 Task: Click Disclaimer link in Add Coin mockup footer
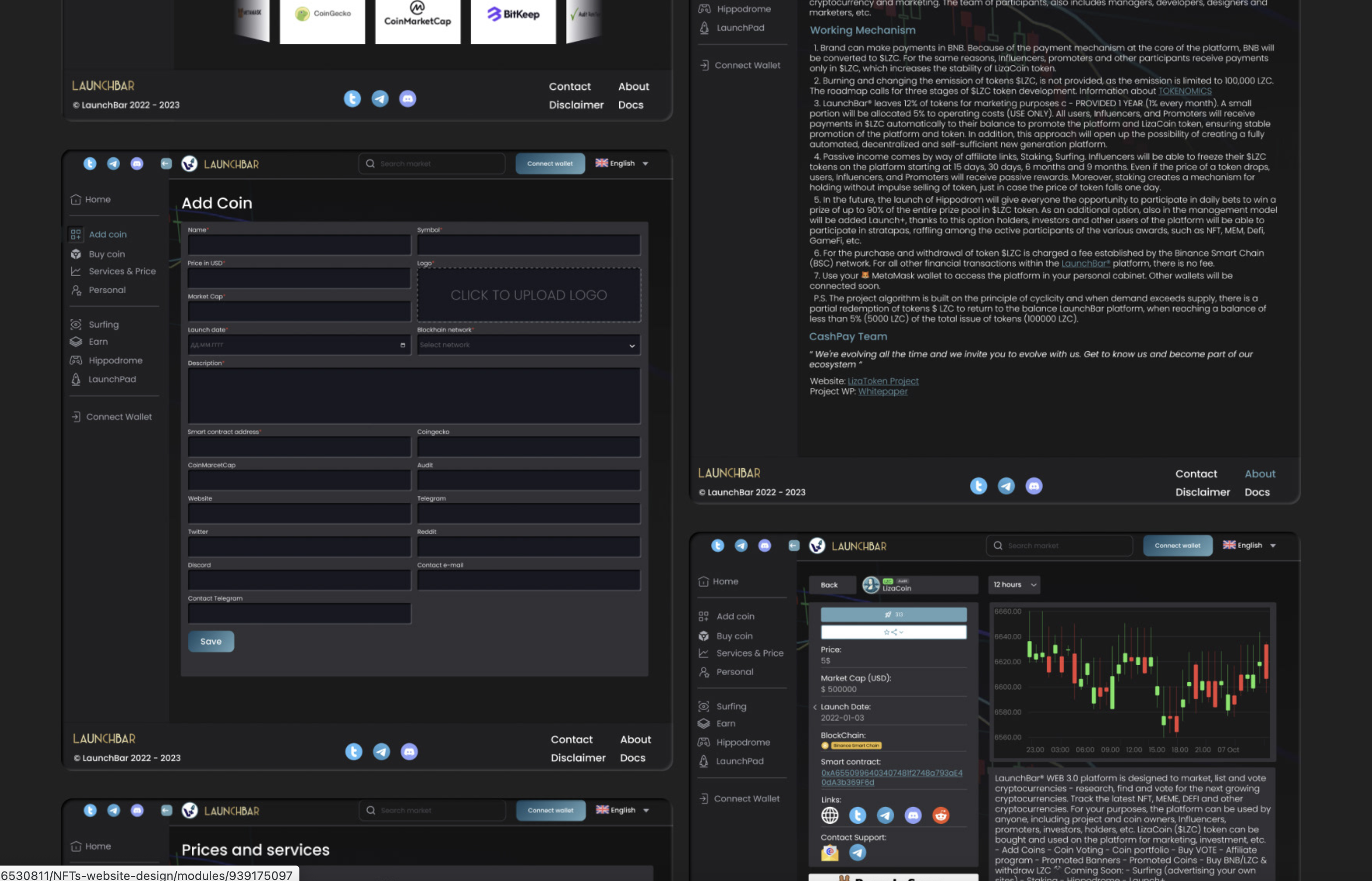(577, 758)
